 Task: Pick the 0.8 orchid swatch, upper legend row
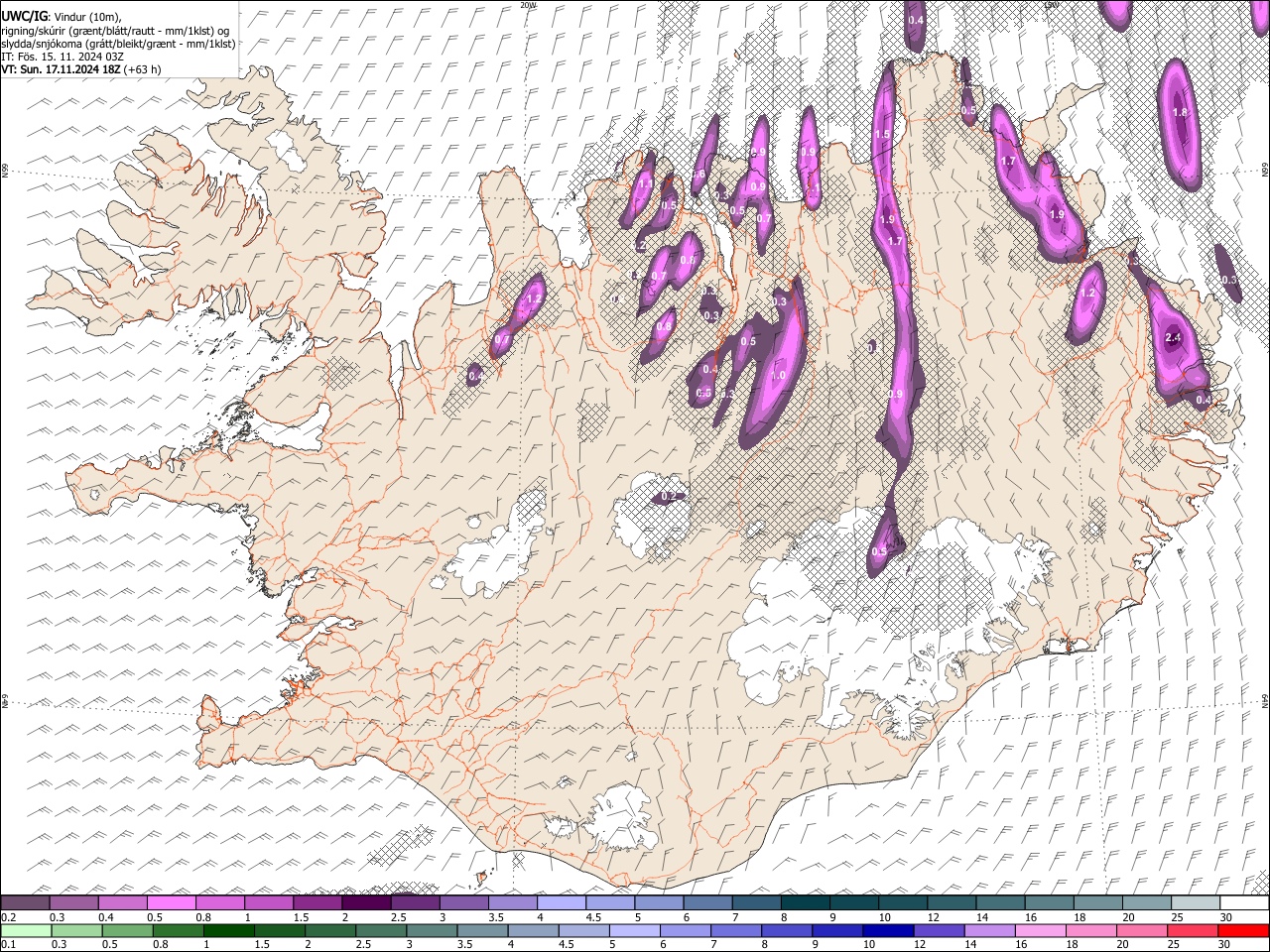click(219, 903)
